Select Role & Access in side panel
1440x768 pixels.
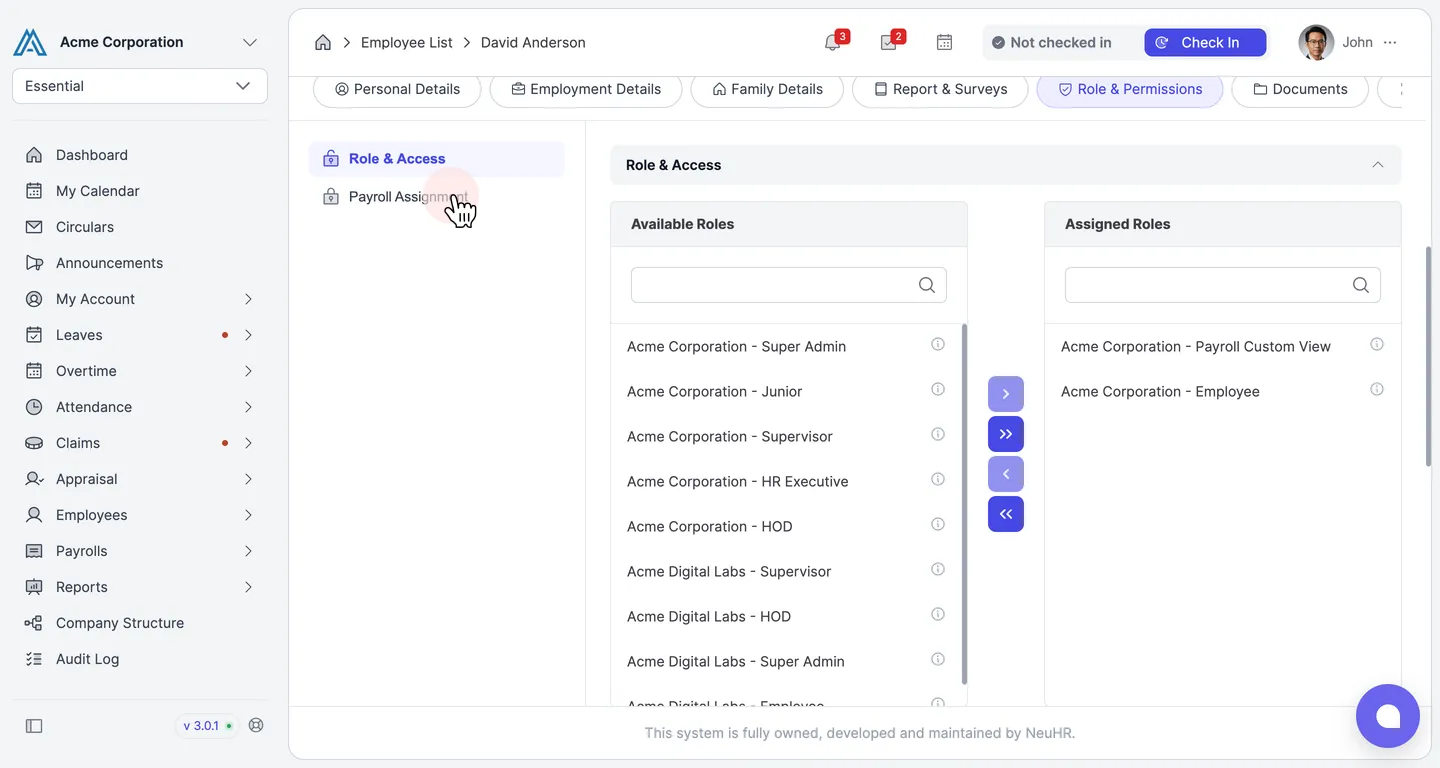(x=436, y=159)
